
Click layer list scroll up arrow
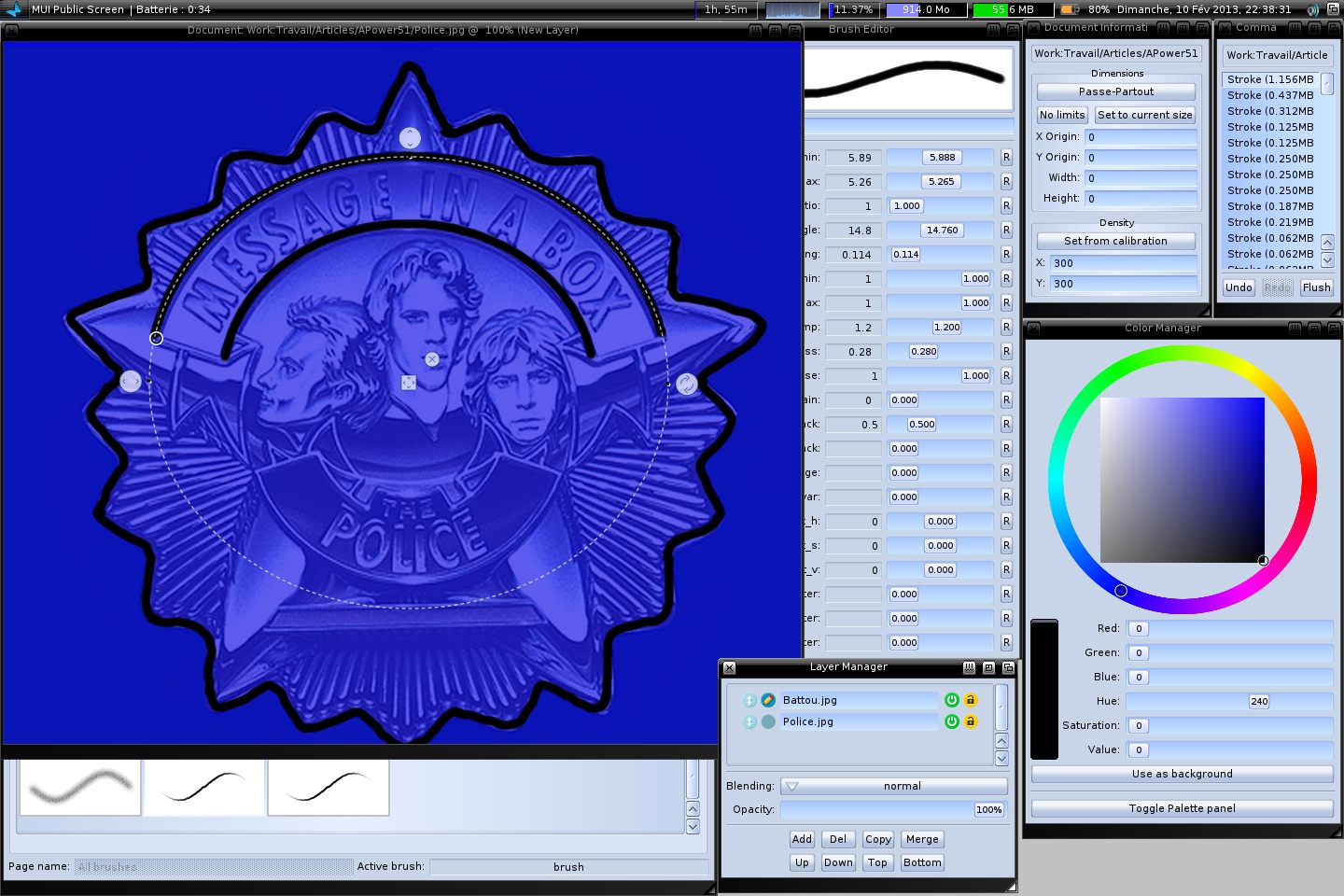(x=1001, y=741)
